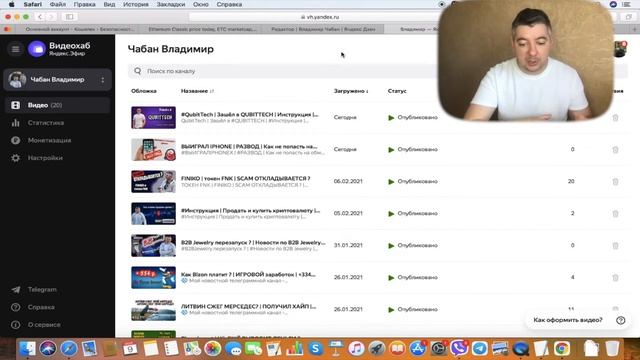Viewport: 640px width, 360px height.
Task: Click the user avatar in page corner
Action: 621,49
